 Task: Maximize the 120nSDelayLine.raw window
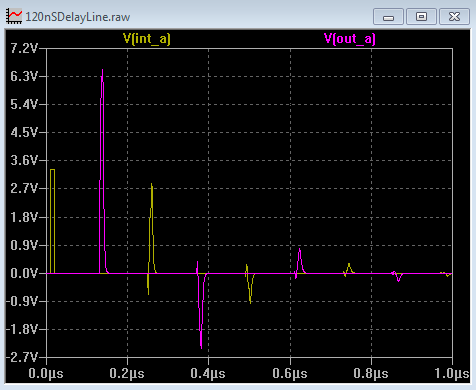(x=421, y=17)
